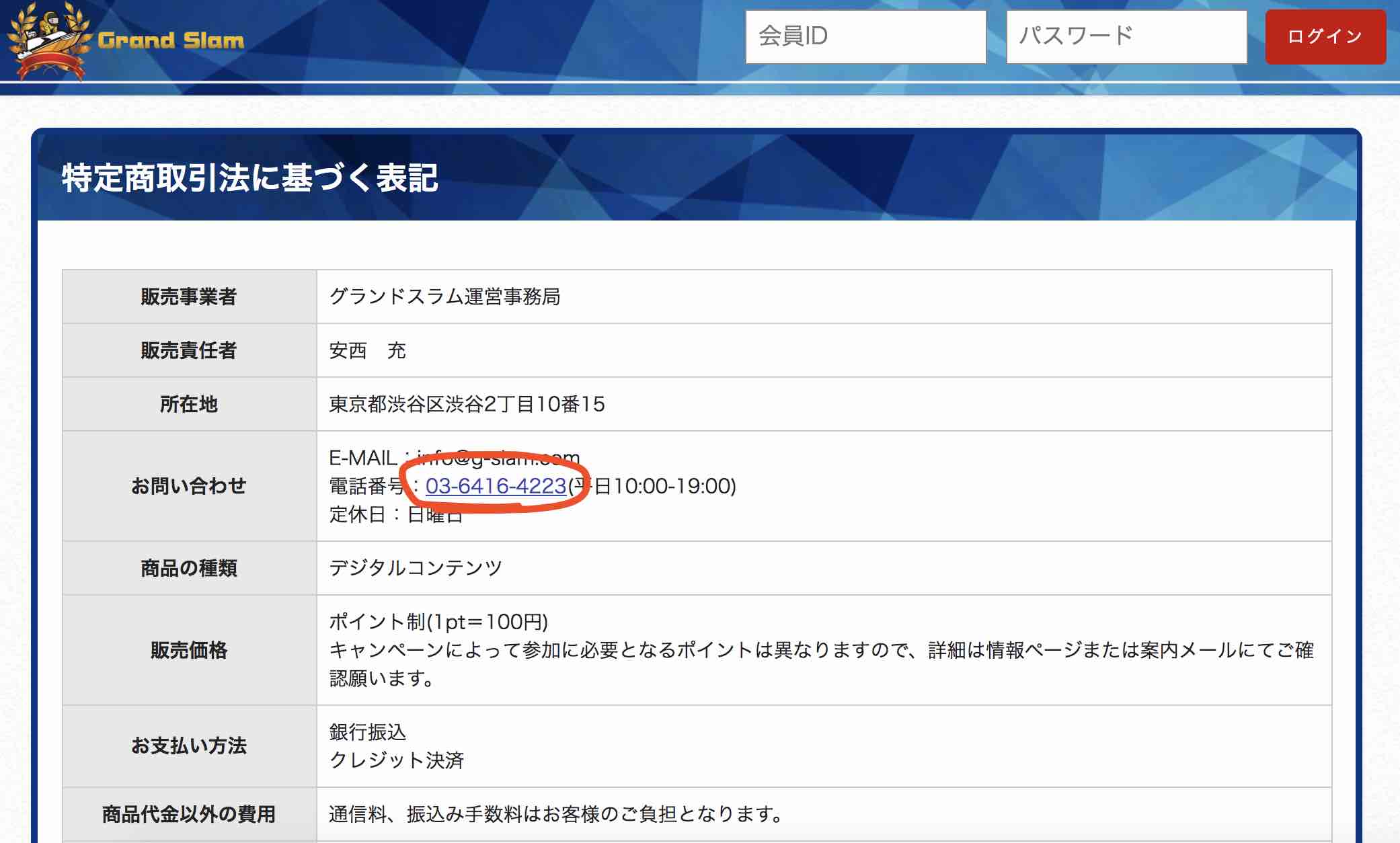Select the 販売事業者 header cell
Image resolution: width=1400 pixels, height=843 pixels.
click(189, 296)
